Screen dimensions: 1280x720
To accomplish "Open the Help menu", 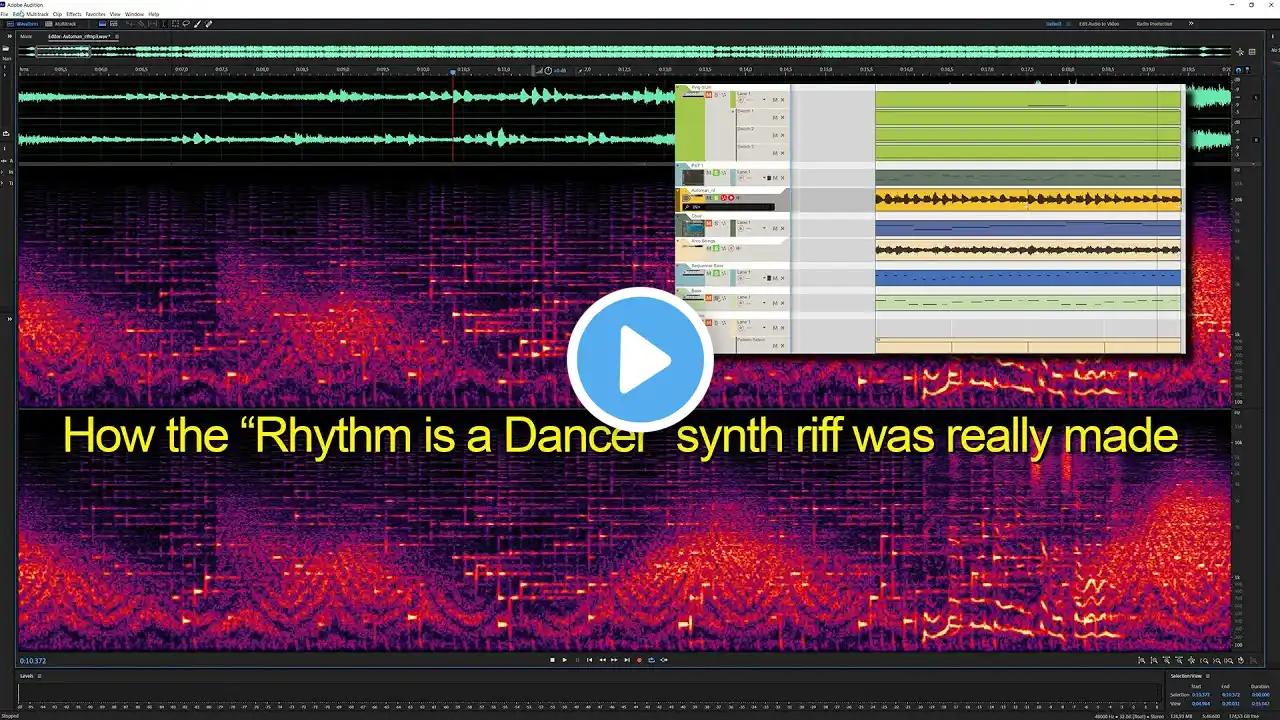I will 154,14.
